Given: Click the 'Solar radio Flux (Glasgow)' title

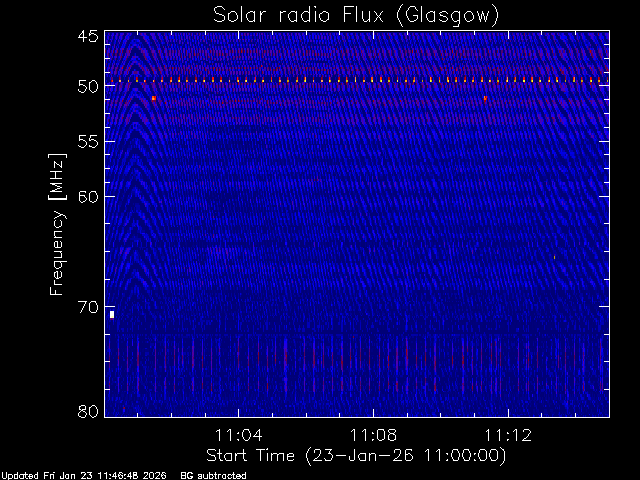Looking at the screenshot, I should tap(356, 16).
